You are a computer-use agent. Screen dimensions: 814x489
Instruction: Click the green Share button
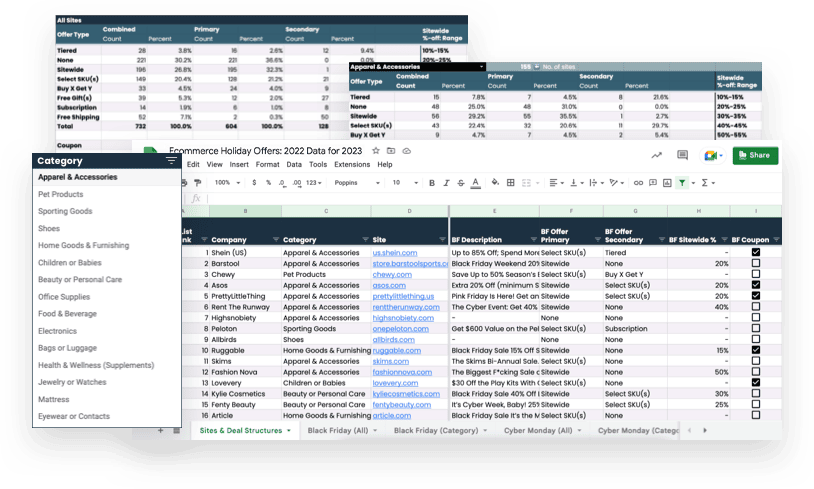tap(755, 155)
